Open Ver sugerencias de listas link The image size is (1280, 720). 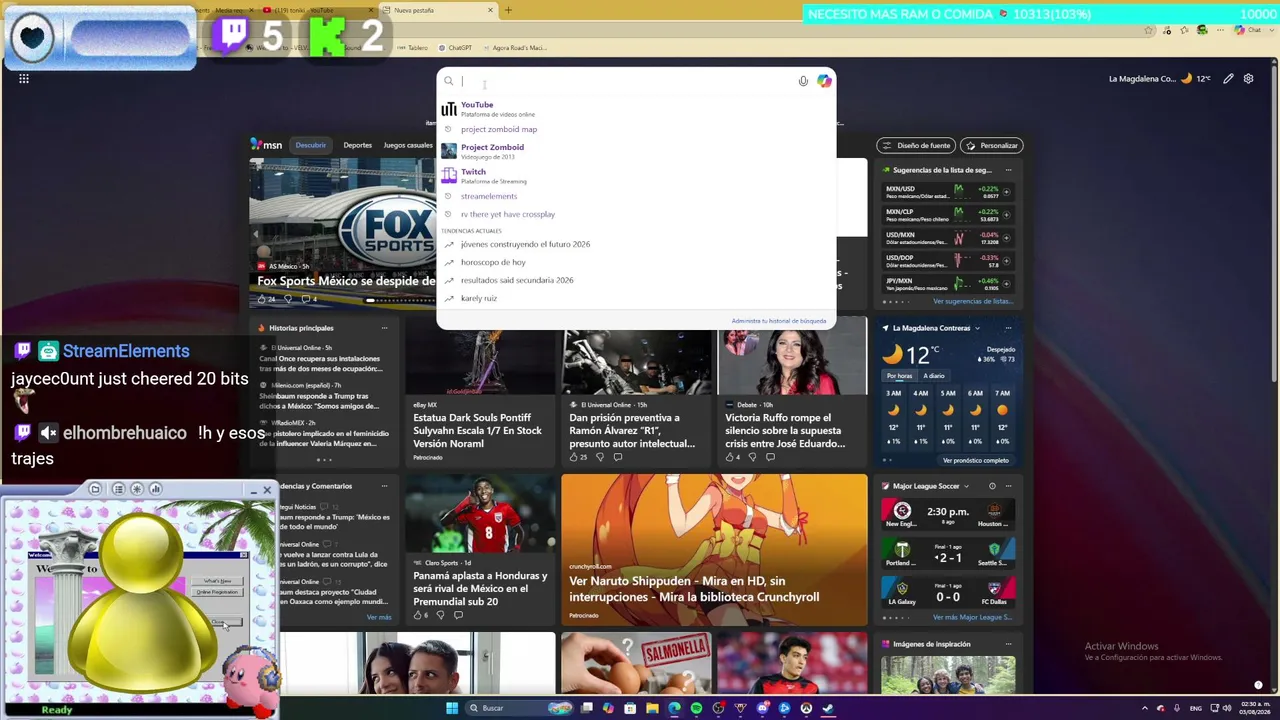tap(973, 301)
